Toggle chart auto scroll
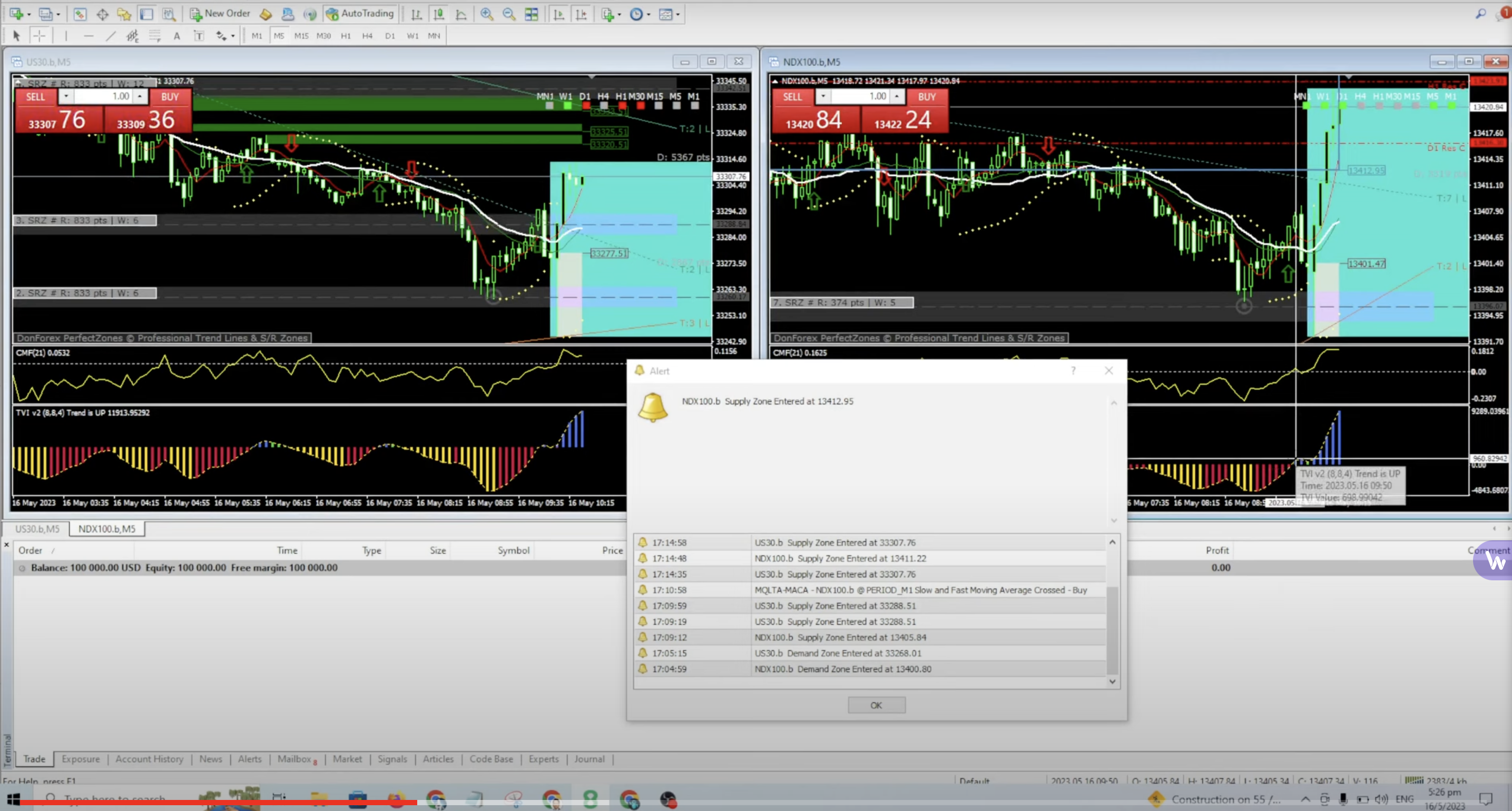The height and width of the screenshot is (811, 1512). coord(559,14)
